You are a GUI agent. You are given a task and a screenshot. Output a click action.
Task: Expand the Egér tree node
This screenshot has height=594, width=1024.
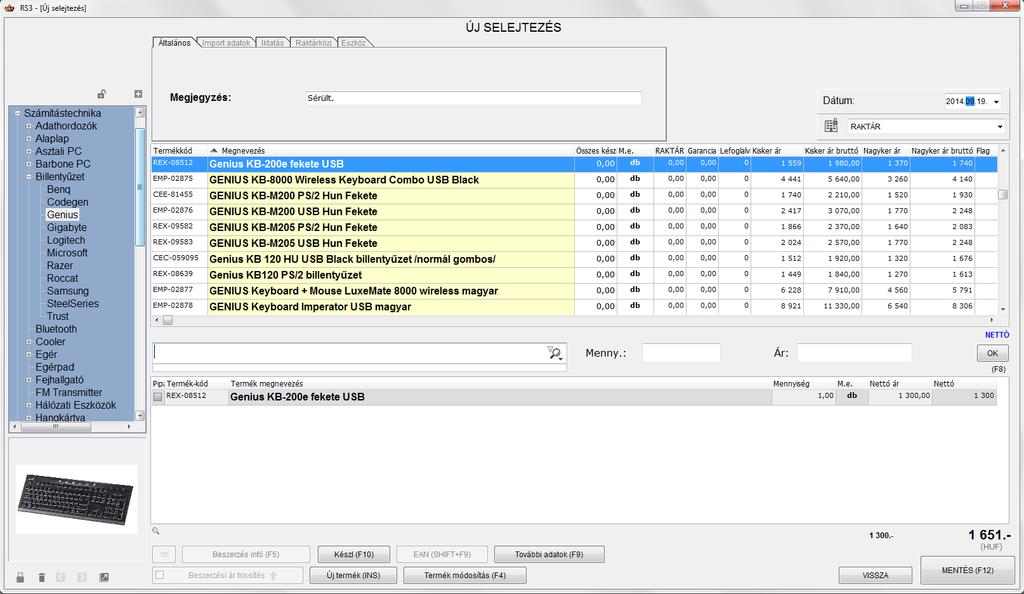click(29, 354)
